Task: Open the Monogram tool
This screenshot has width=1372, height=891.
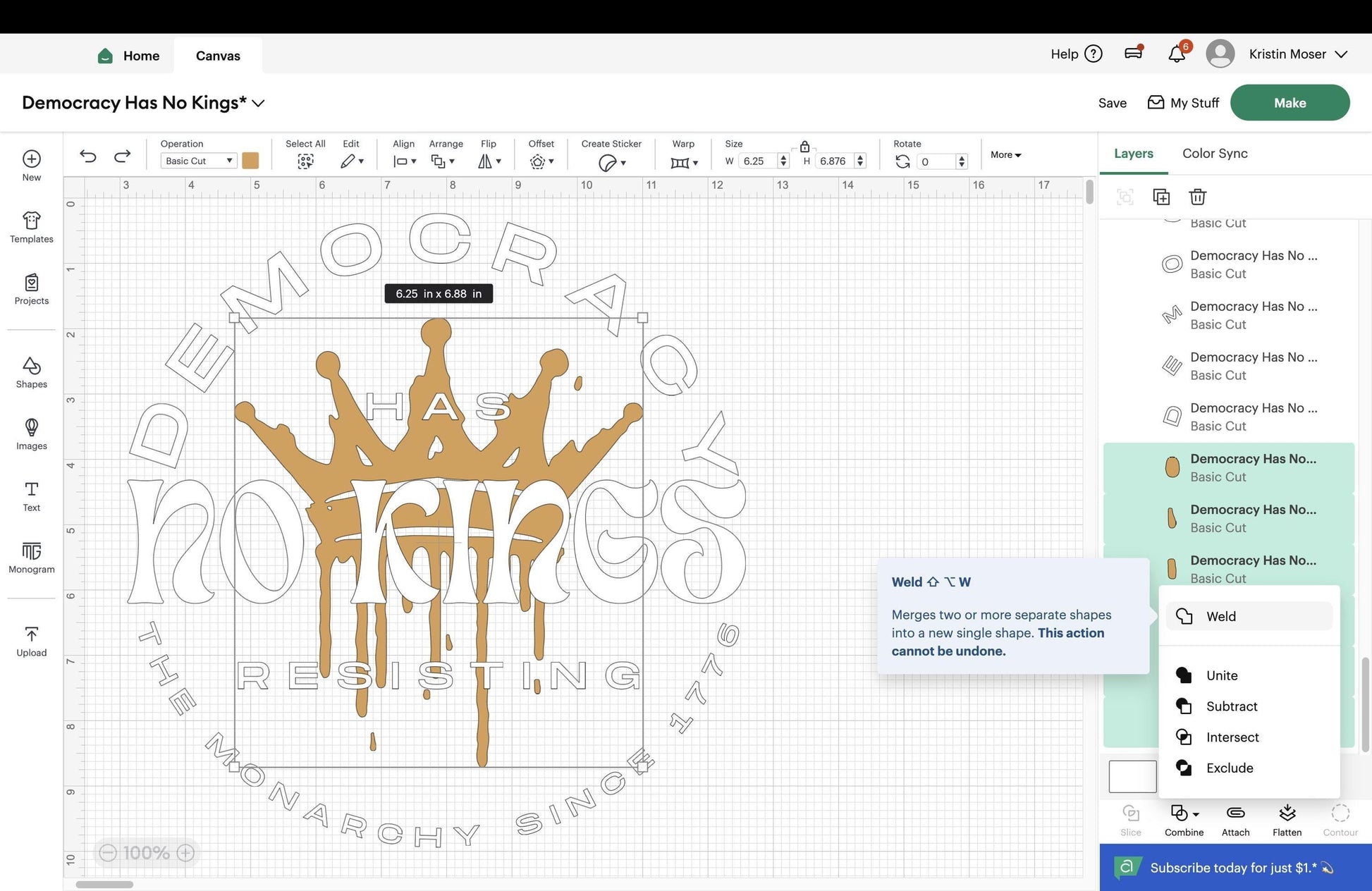Action: tap(31, 558)
